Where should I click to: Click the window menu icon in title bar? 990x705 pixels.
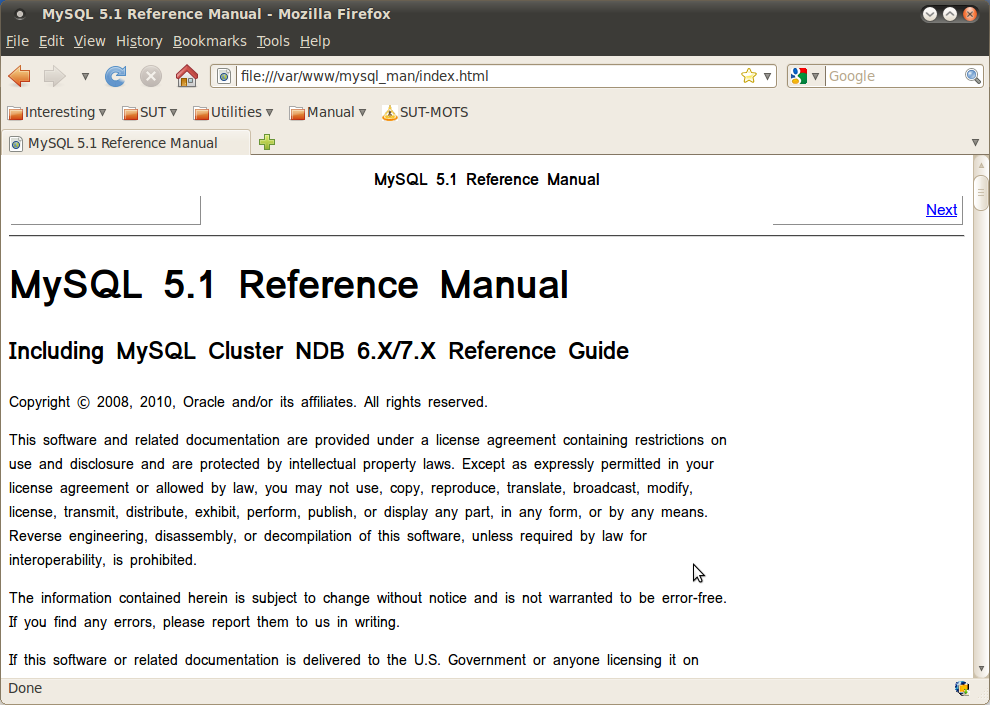(20, 14)
